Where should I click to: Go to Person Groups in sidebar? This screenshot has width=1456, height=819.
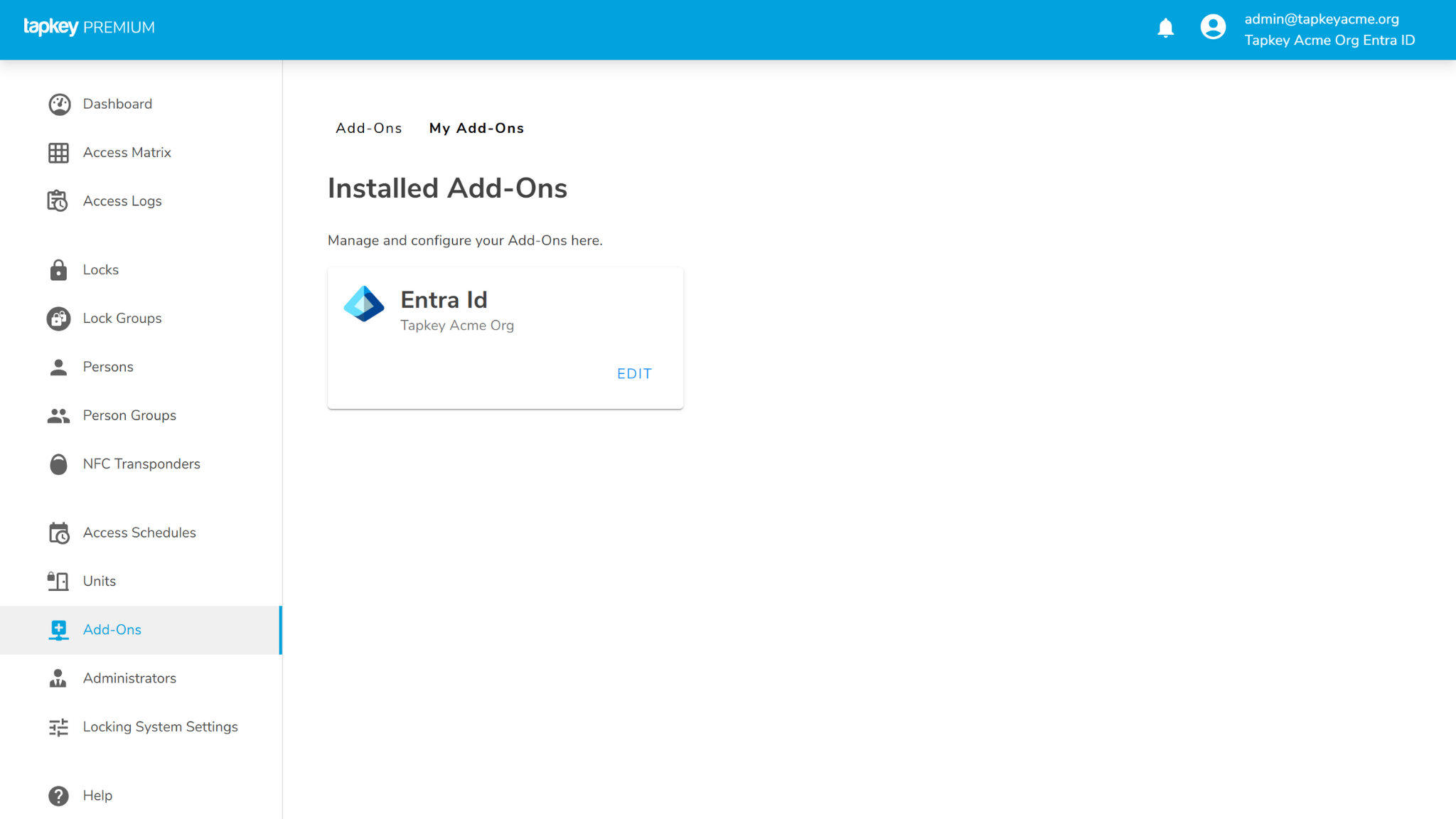click(x=129, y=415)
